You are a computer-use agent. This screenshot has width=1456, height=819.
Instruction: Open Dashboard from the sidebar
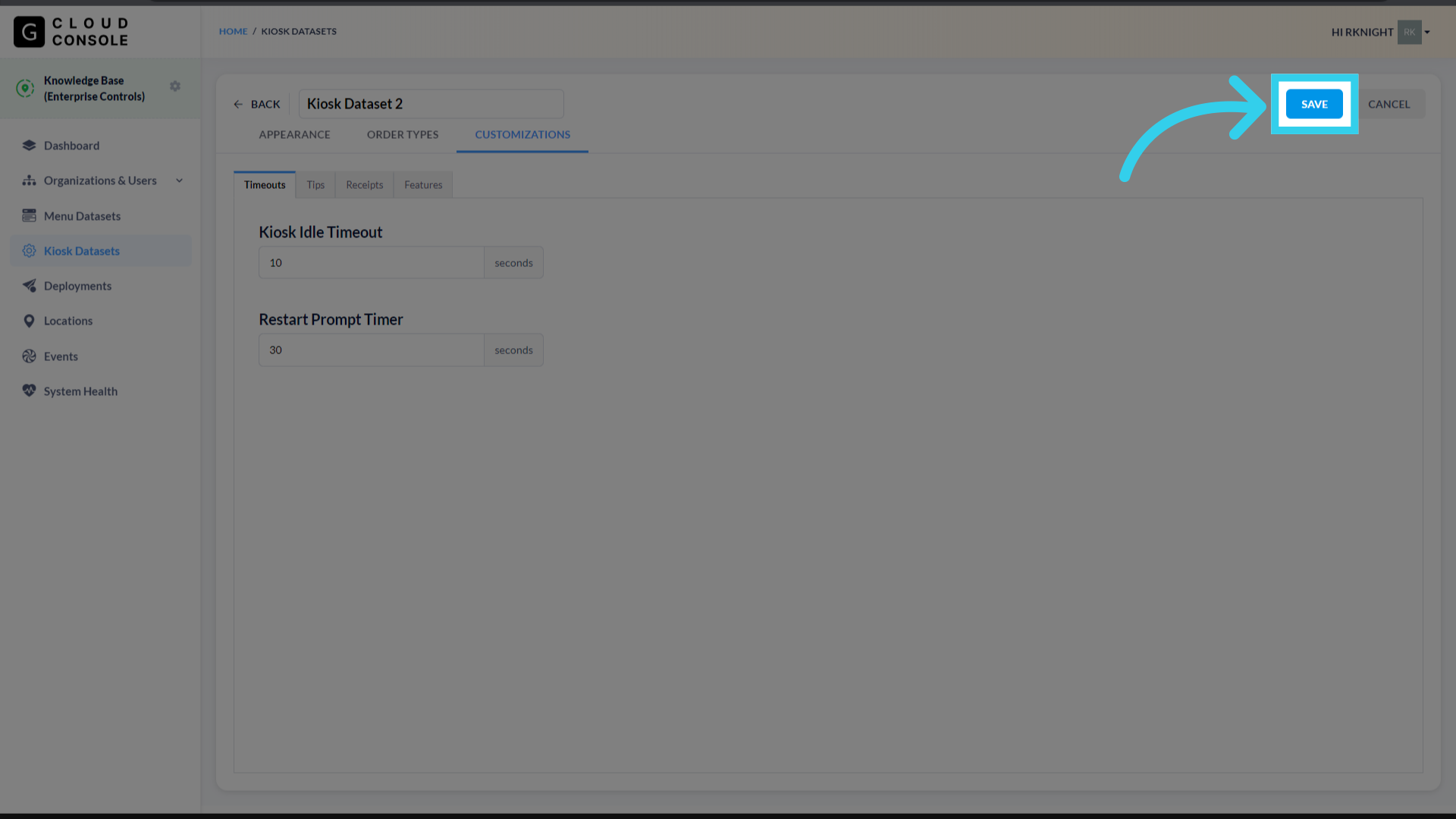coord(101,146)
